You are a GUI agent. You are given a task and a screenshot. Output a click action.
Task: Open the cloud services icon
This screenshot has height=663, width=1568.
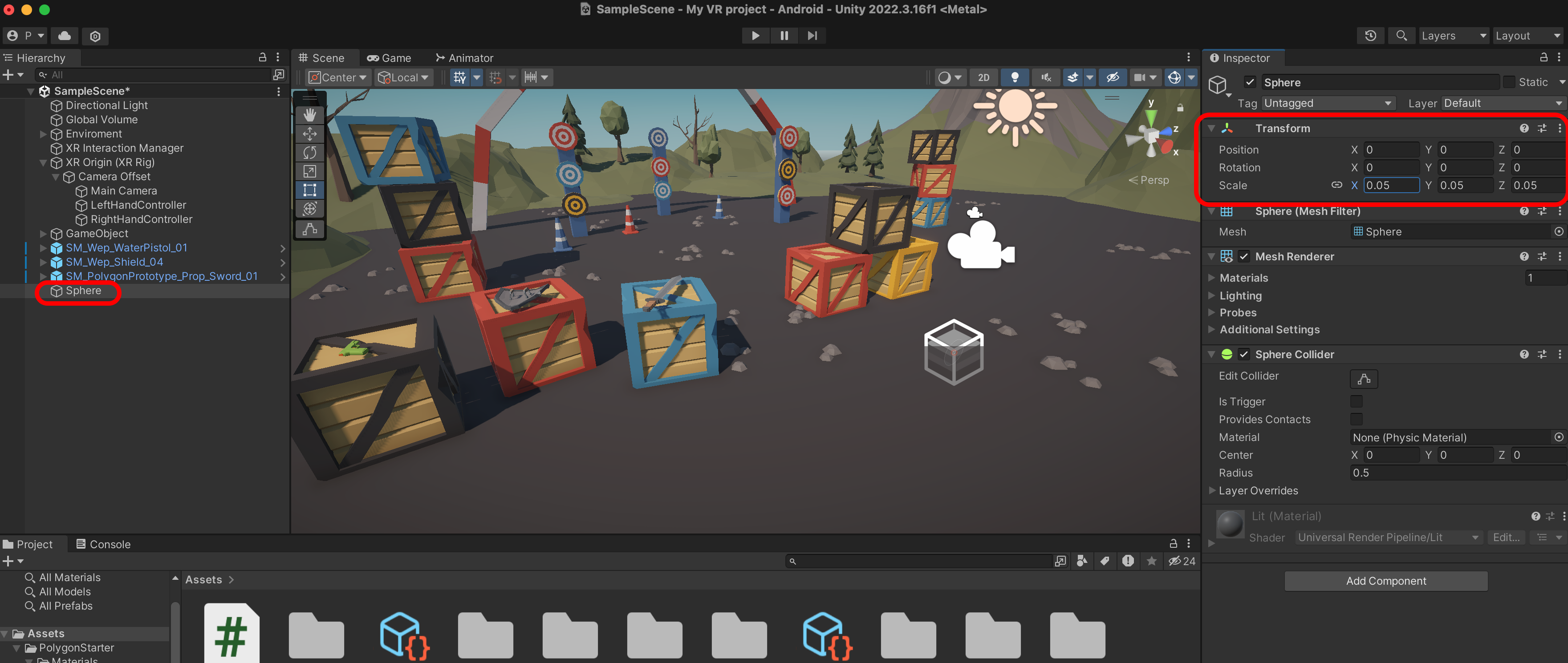(65, 36)
